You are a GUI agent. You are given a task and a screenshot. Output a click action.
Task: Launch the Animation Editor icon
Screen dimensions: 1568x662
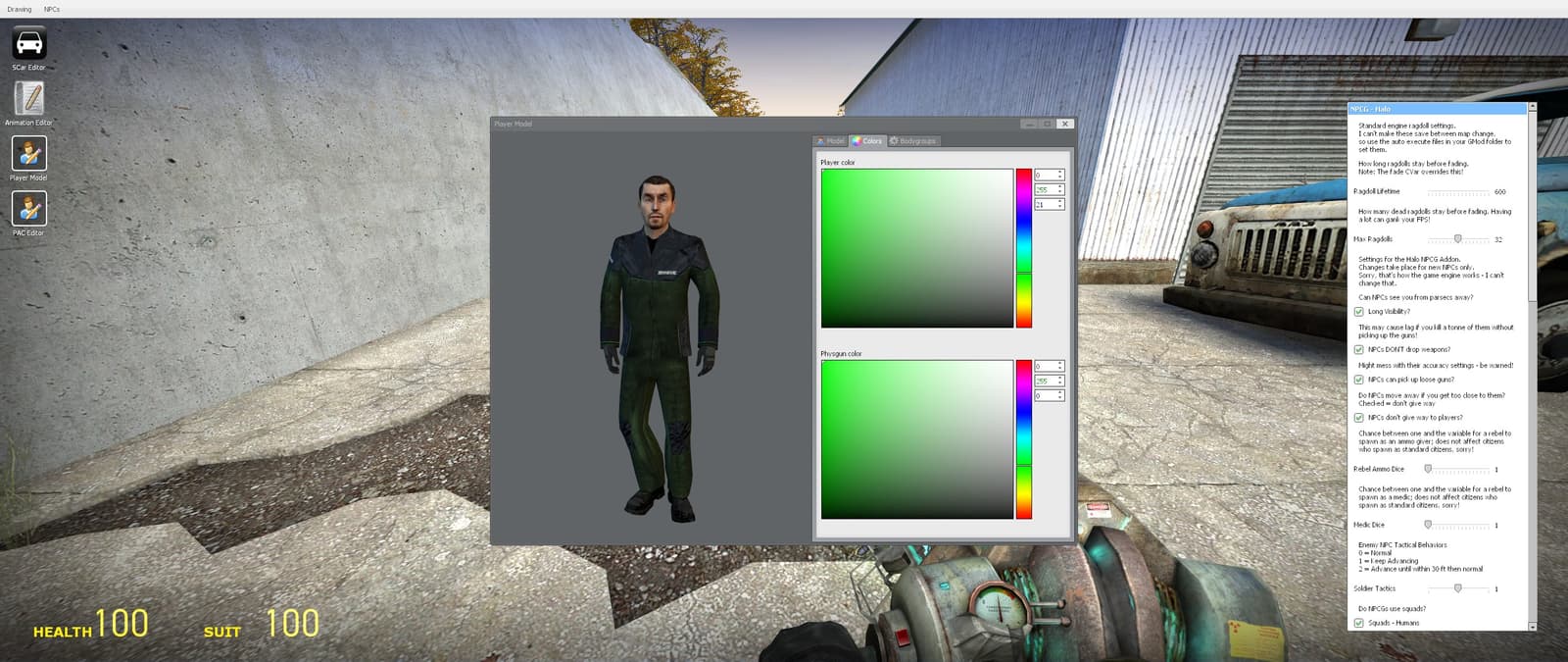pyautogui.click(x=29, y=103)
